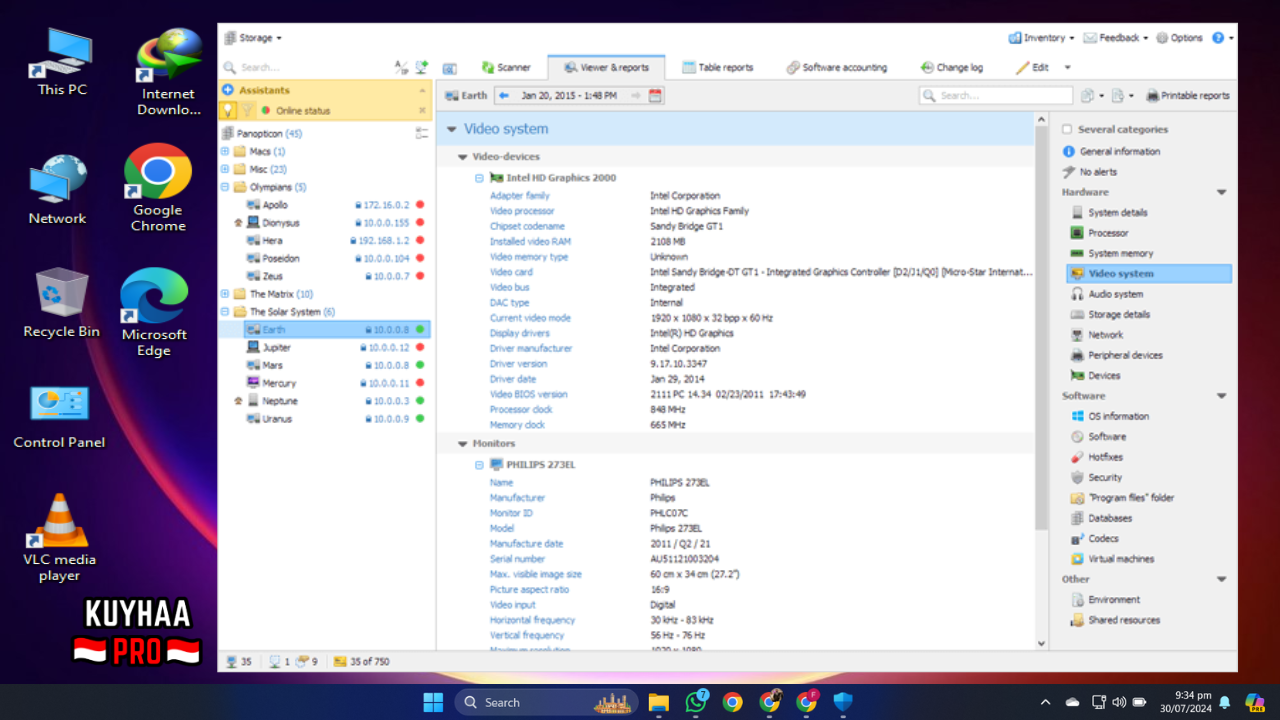The height and width of the screenshot is (720, 1280).
Task: Open the Storage dropdown
Action: click(x=253, y=38)
